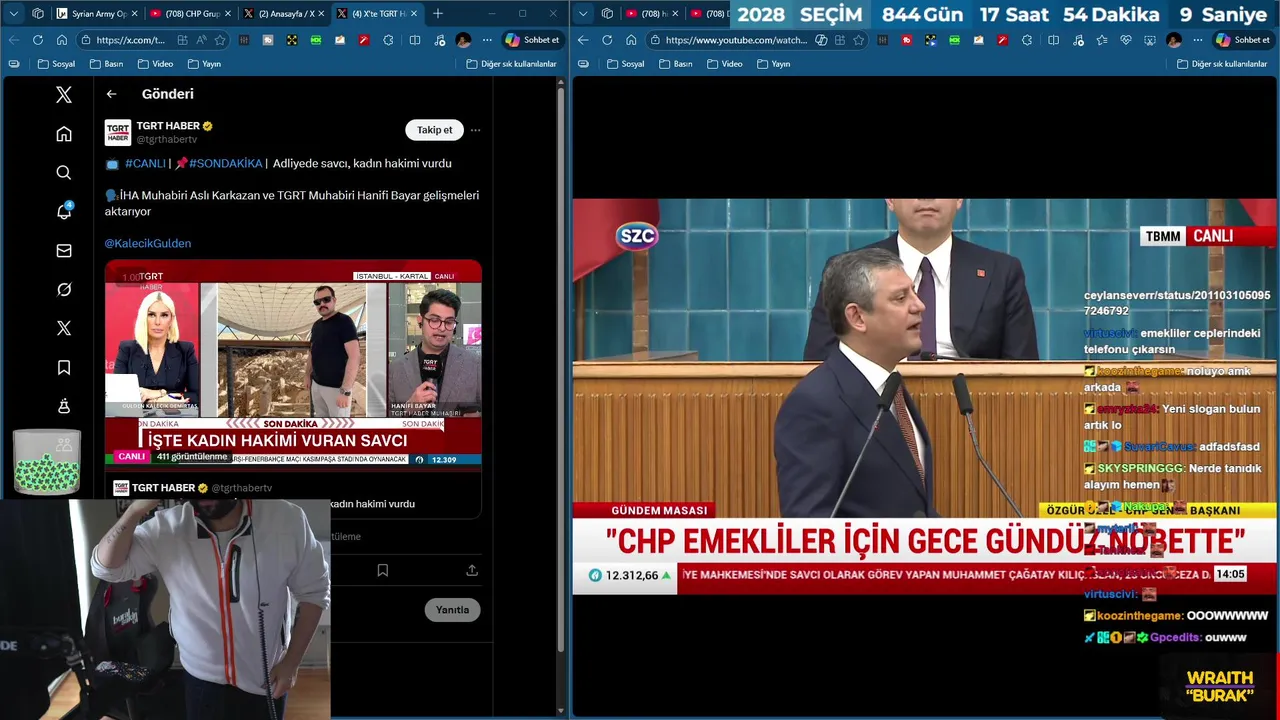
Task: Click back arrow in YouTube browser window
Action: click(x=583, y=40)
